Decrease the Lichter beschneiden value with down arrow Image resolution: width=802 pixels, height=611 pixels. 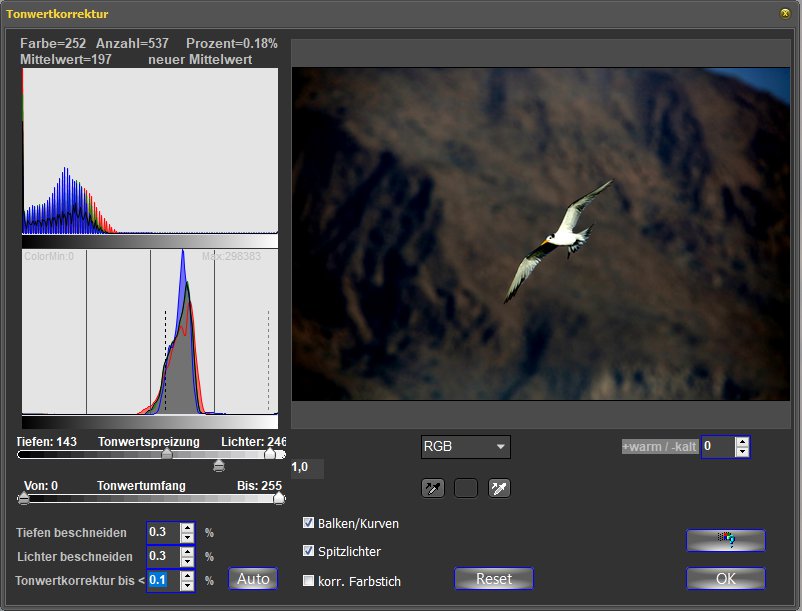point(187,561)
